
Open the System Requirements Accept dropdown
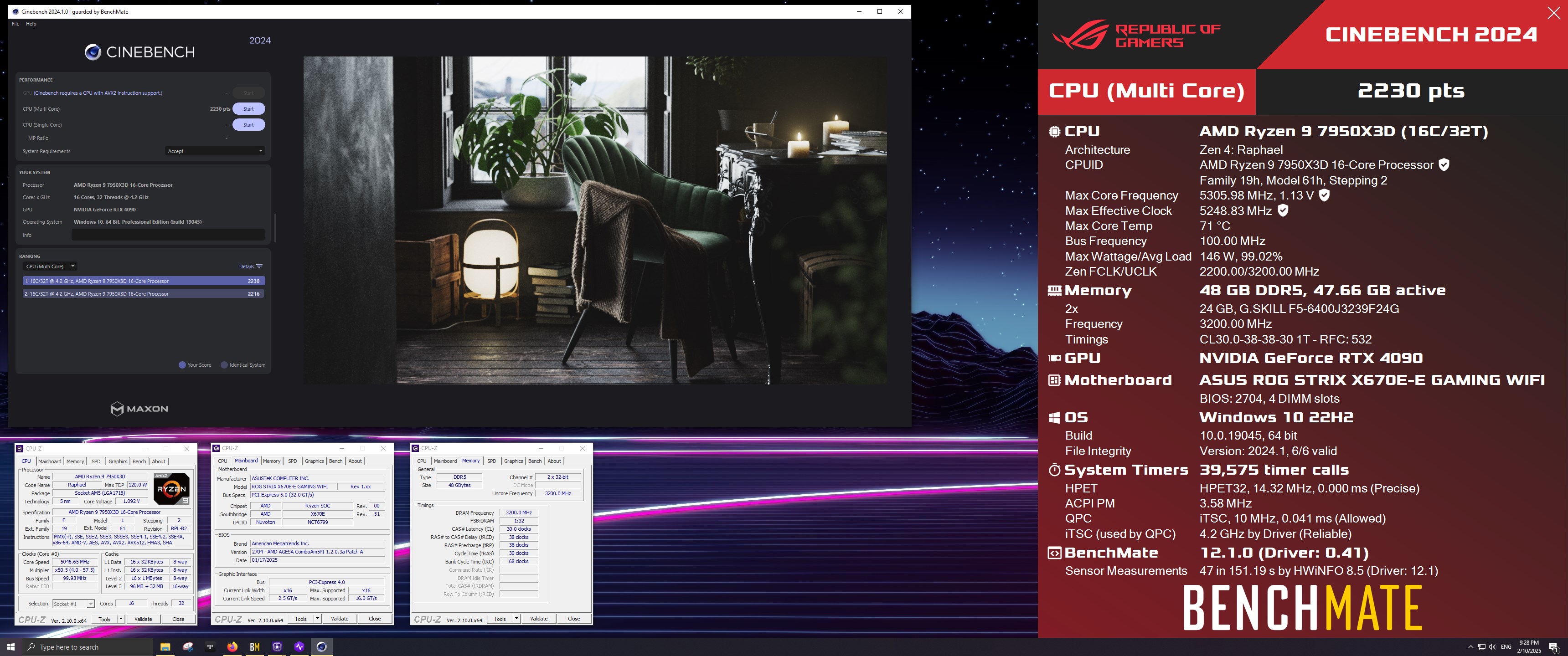[x=214, y=151]
